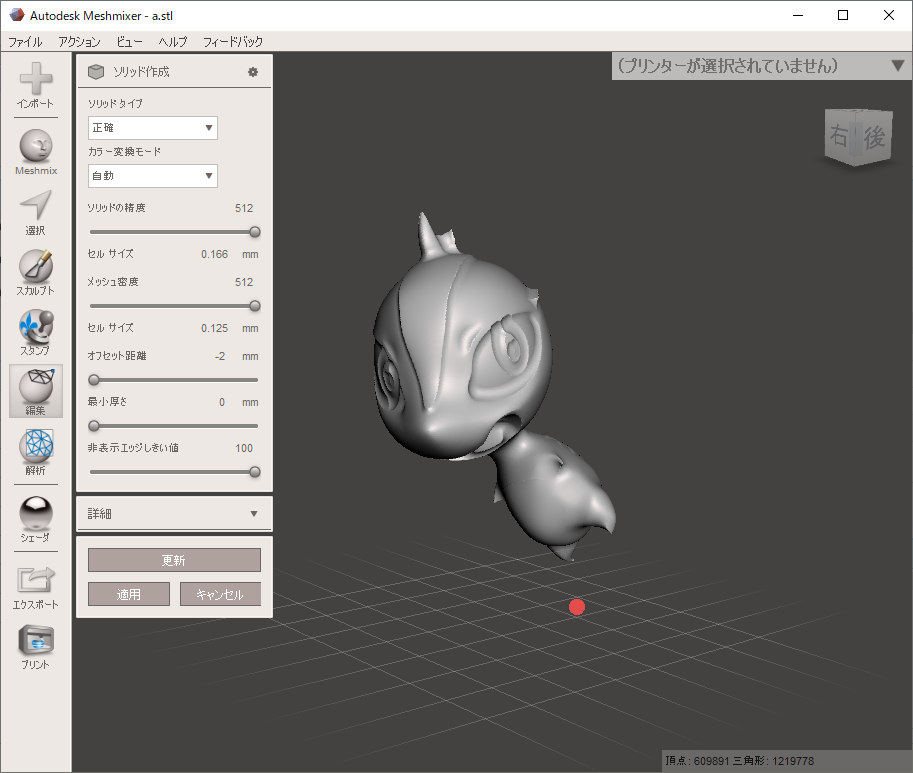Open the Analysis (解析) tool
The image size is (913, 773).
[36, 452]
